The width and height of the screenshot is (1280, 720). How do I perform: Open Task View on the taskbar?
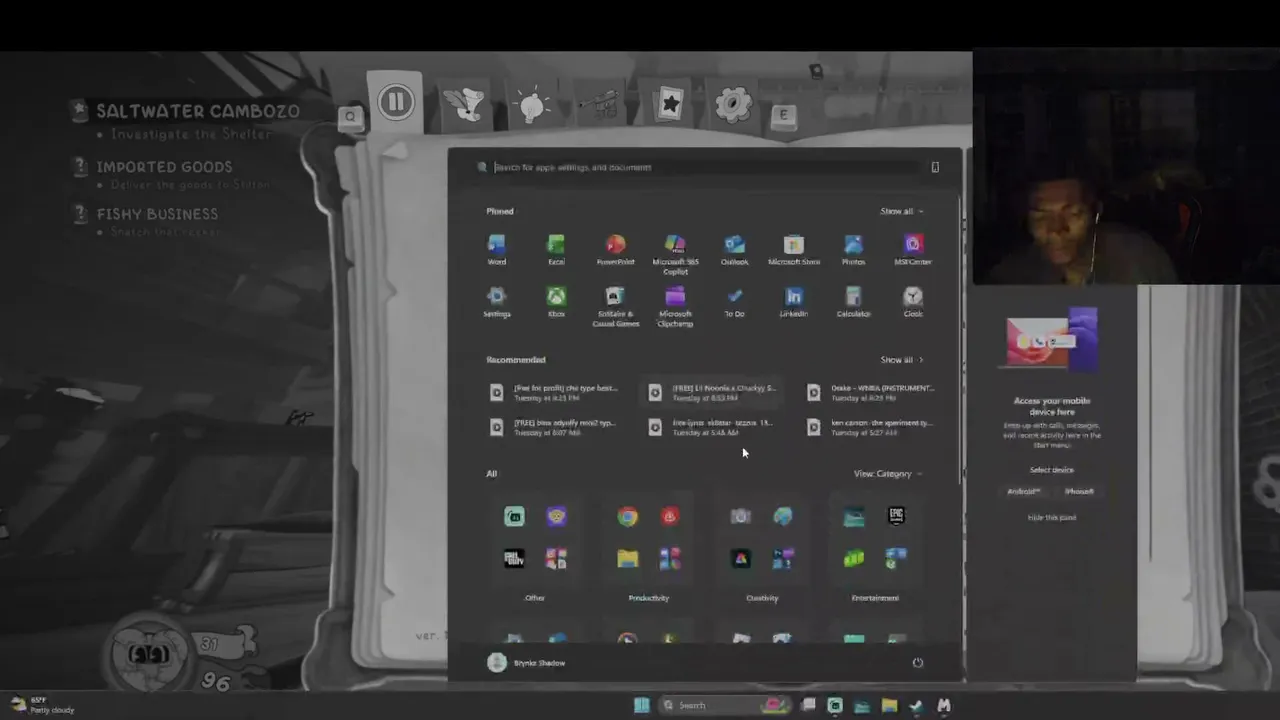(x=808, y=705)
